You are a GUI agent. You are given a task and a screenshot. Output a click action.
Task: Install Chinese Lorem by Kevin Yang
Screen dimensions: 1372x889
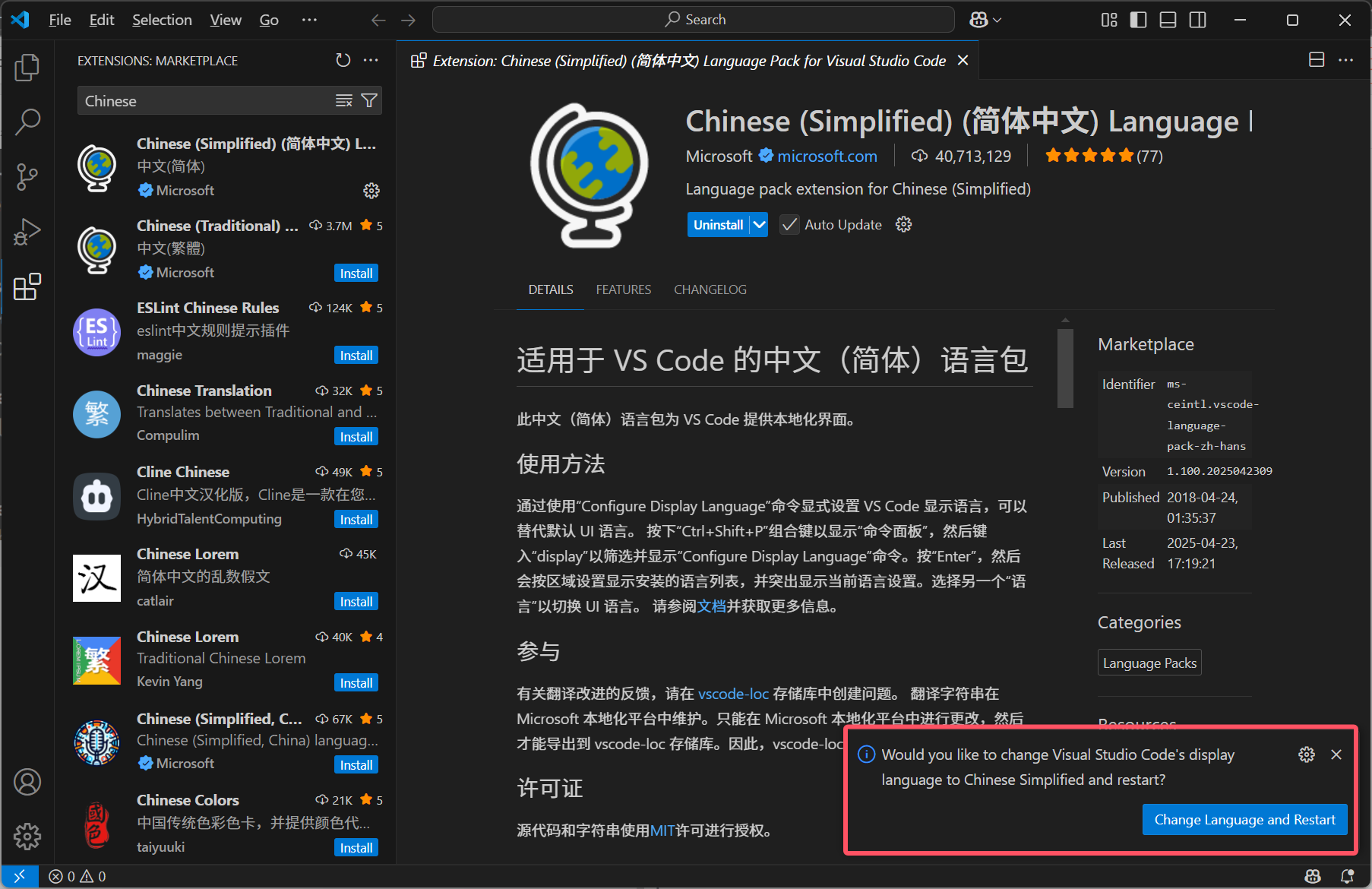[356, 683]
